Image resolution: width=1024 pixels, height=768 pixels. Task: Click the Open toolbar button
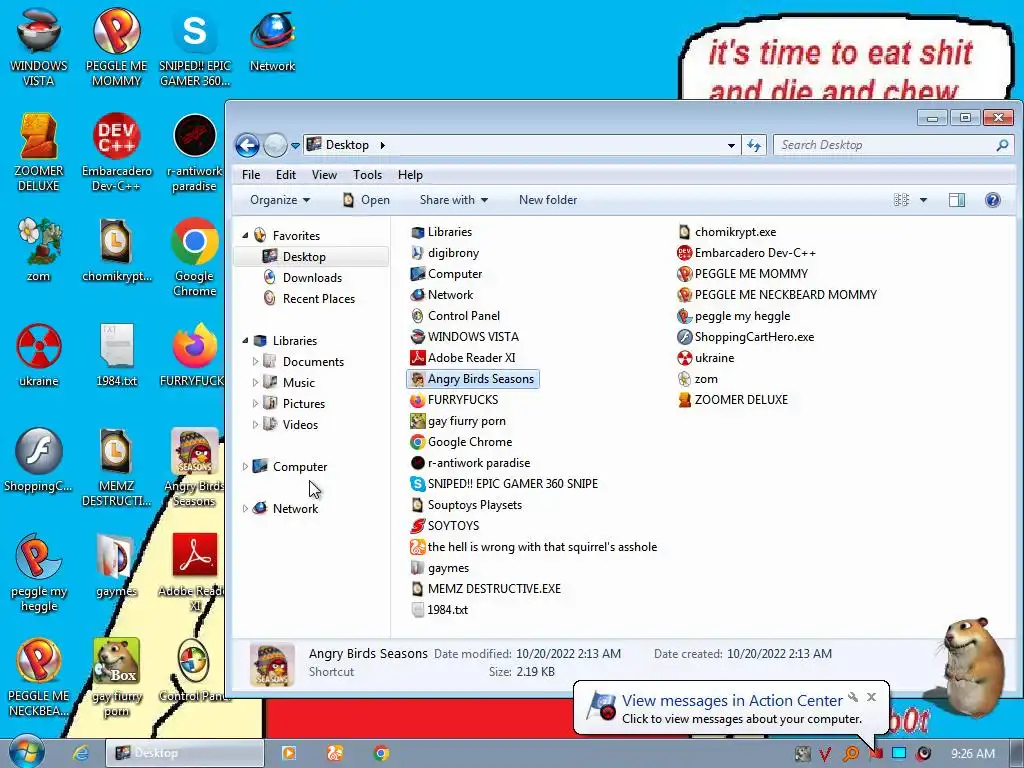[x=366, y=200]
